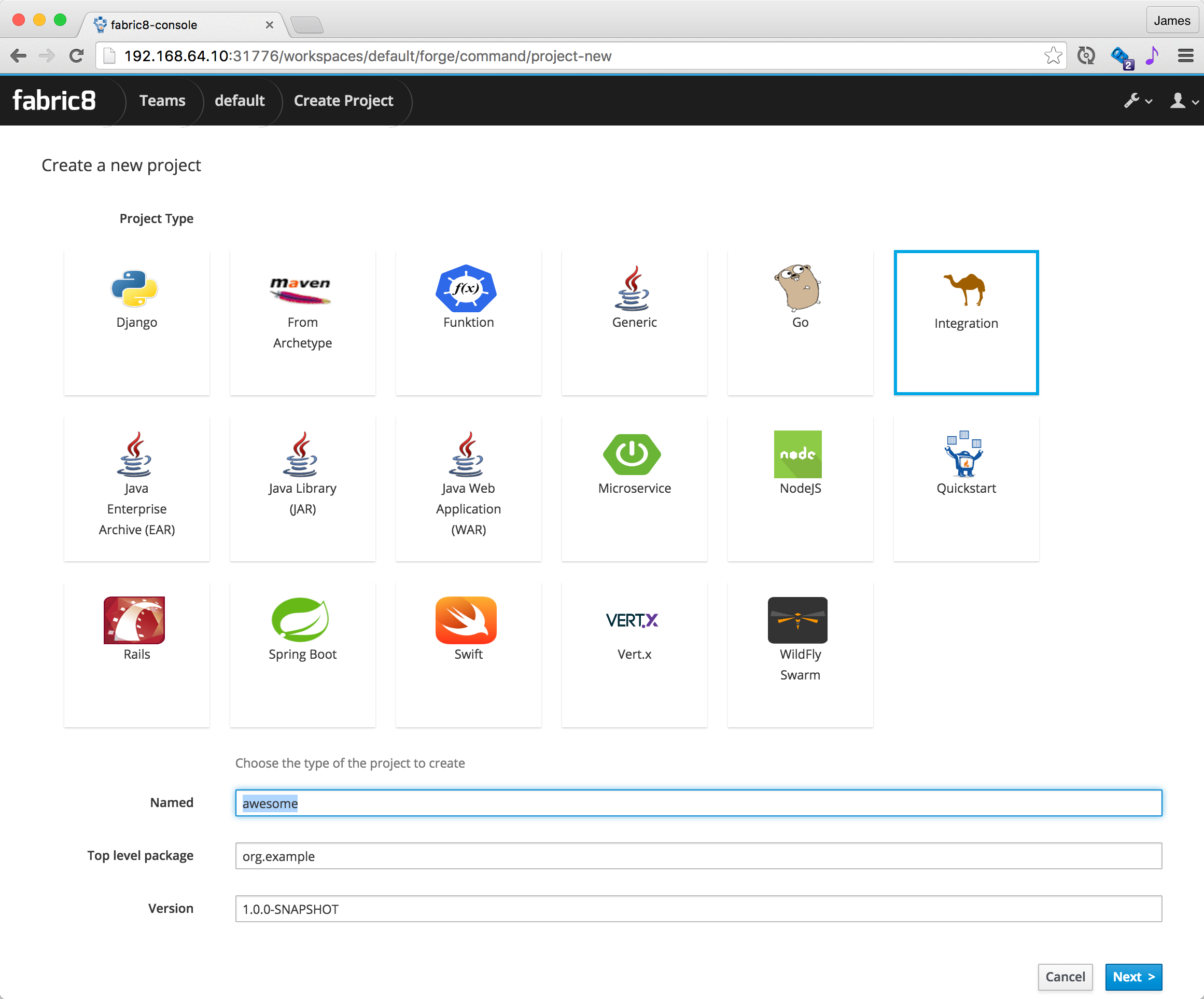Choose the Java Library (JAR) icon
This screenshot has width=1204, height=999.
300,454
